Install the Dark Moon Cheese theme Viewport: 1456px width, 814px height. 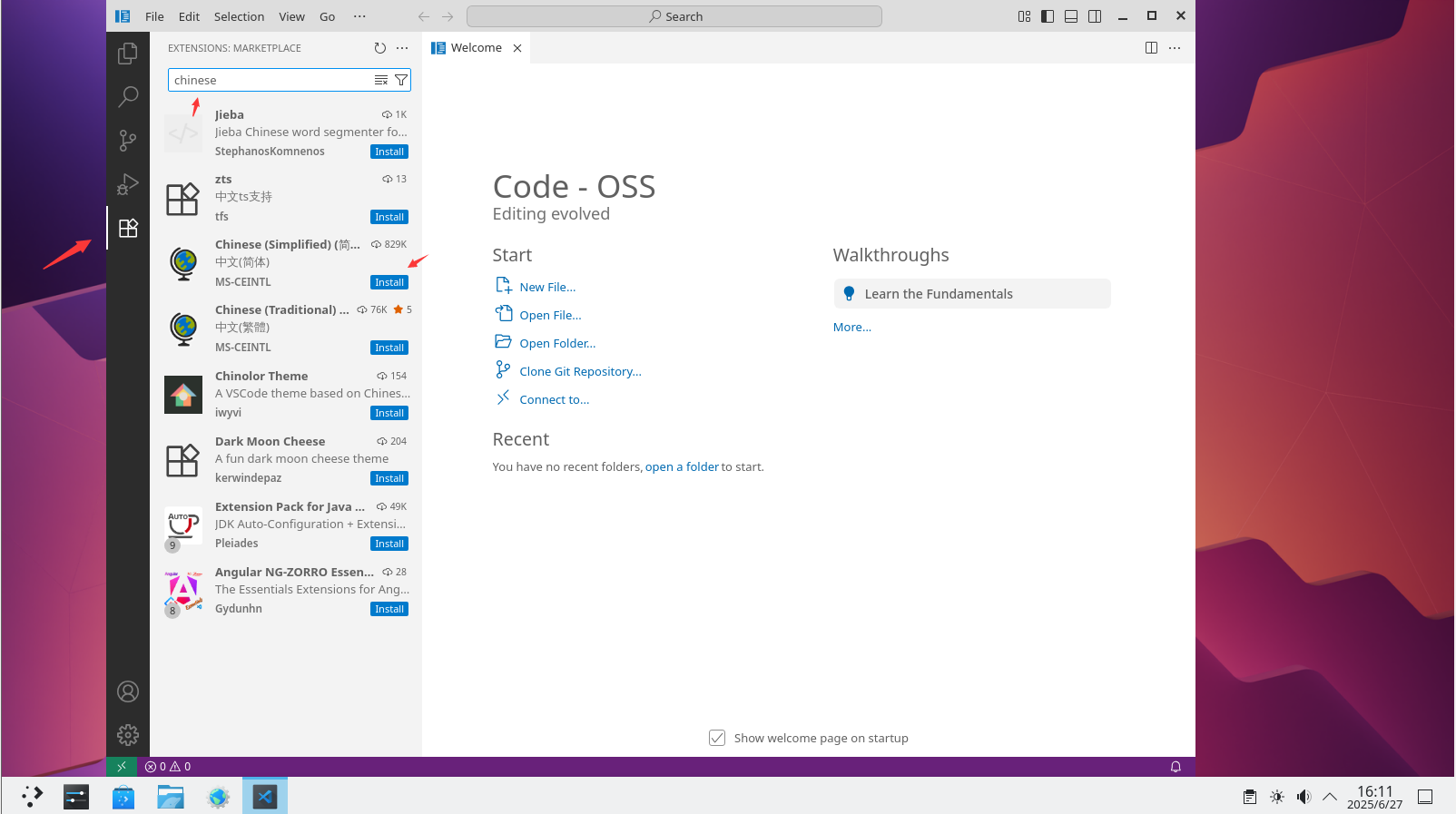click(389, 478)
